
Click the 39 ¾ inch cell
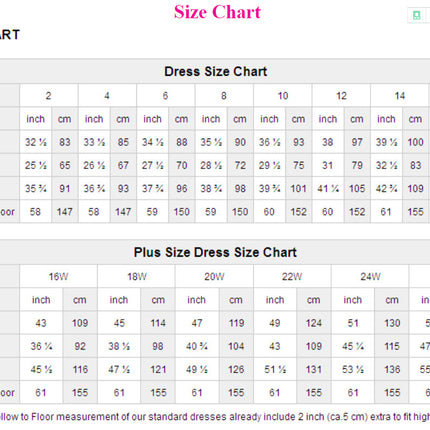[x=270, y=189]
